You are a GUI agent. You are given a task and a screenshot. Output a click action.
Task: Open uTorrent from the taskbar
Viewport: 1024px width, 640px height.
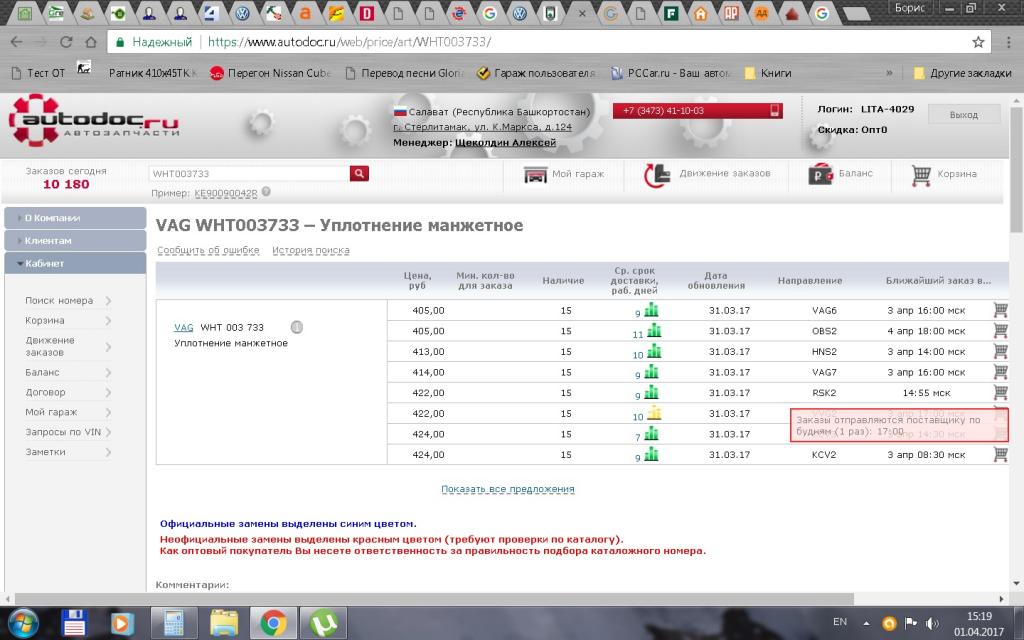[324, 624]
